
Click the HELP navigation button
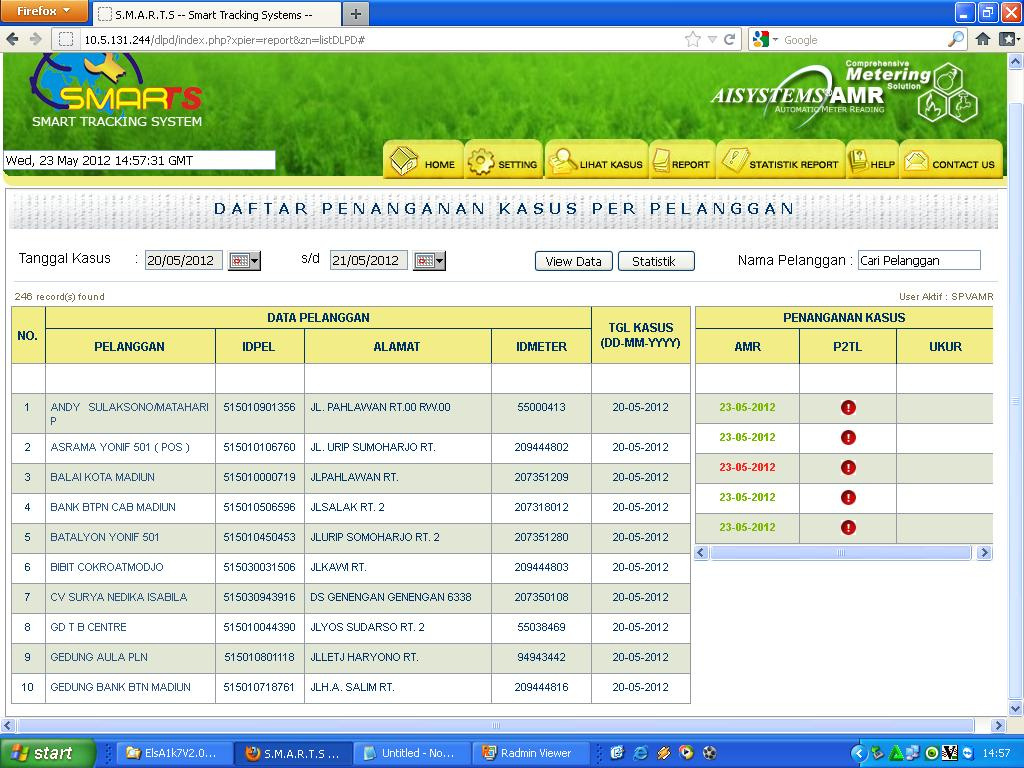(872, 162)
